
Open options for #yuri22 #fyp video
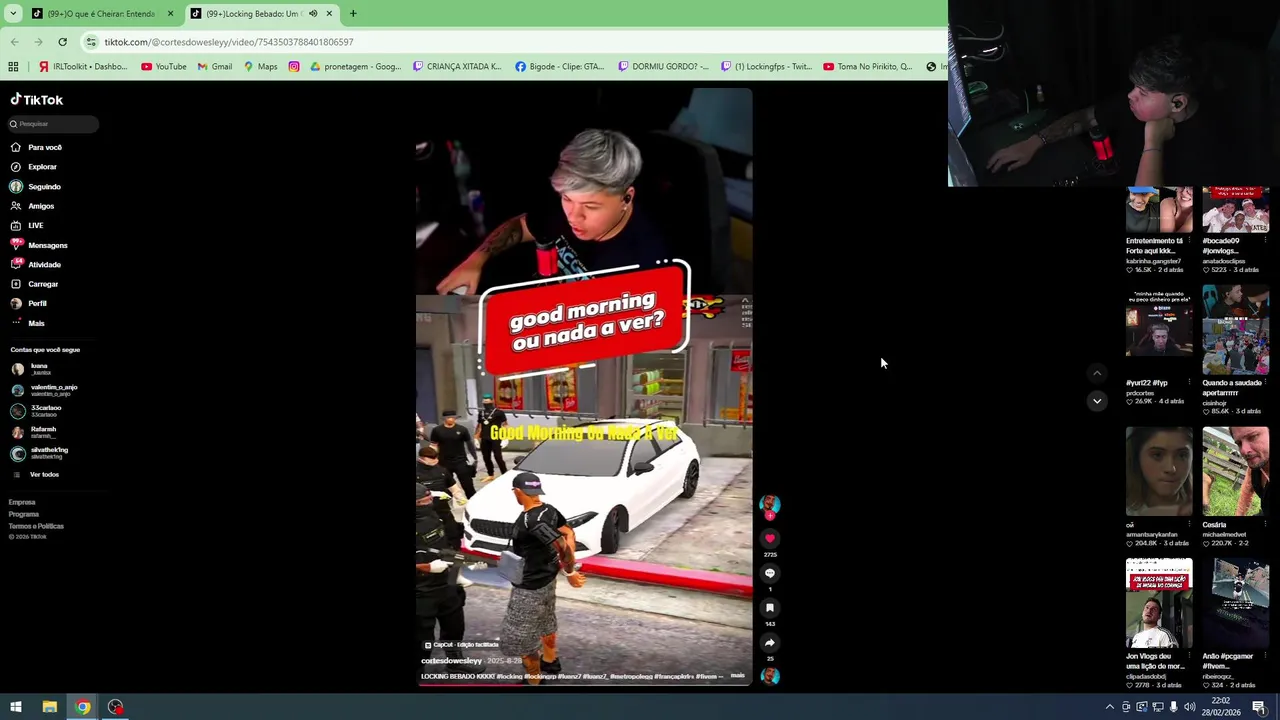[1189, 383]
